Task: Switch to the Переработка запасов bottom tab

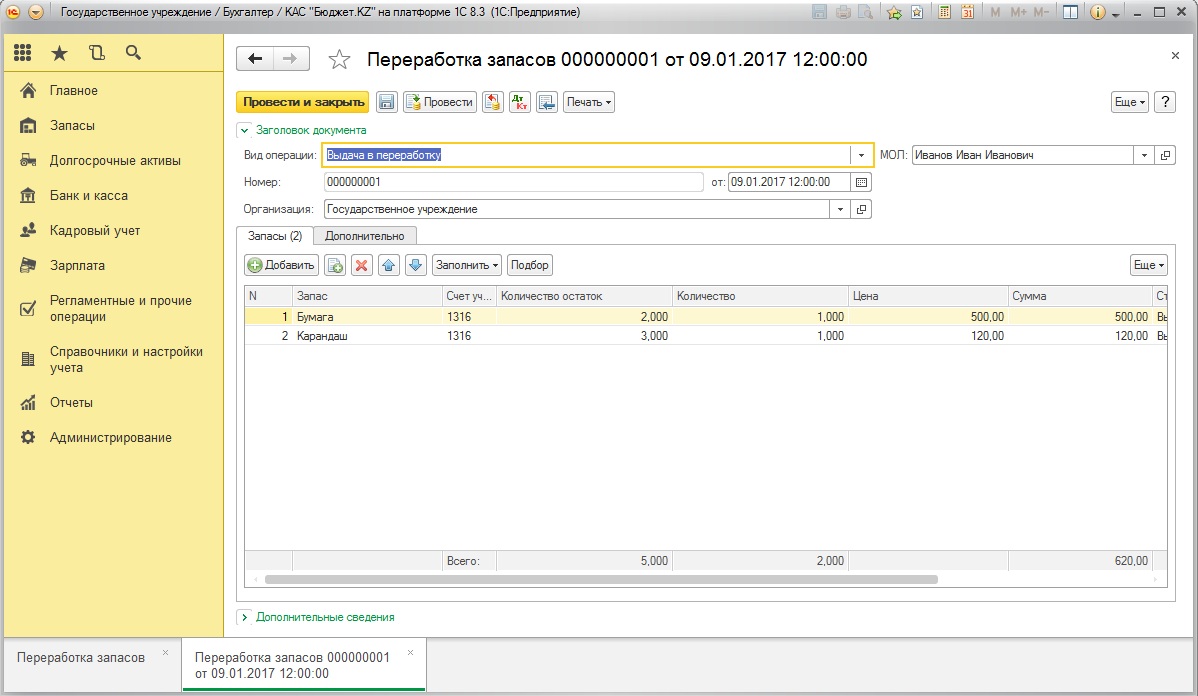Action: [x=81, y=657]
